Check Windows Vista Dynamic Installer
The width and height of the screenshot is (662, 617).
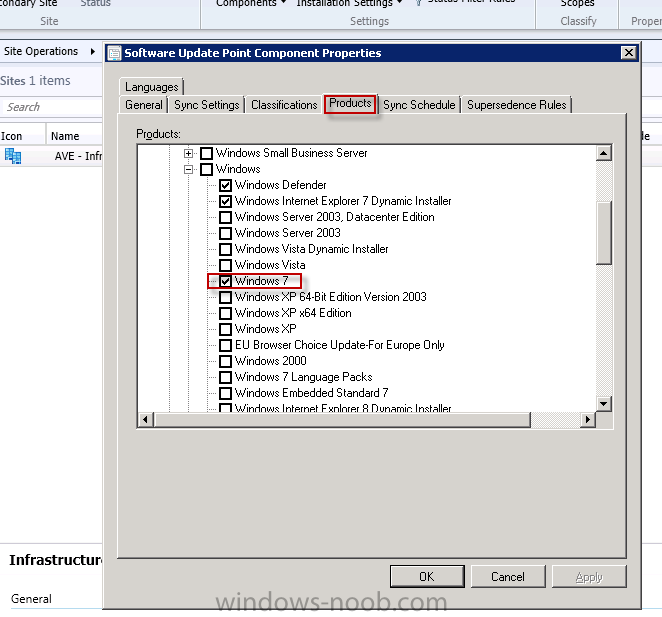[225, 249]
